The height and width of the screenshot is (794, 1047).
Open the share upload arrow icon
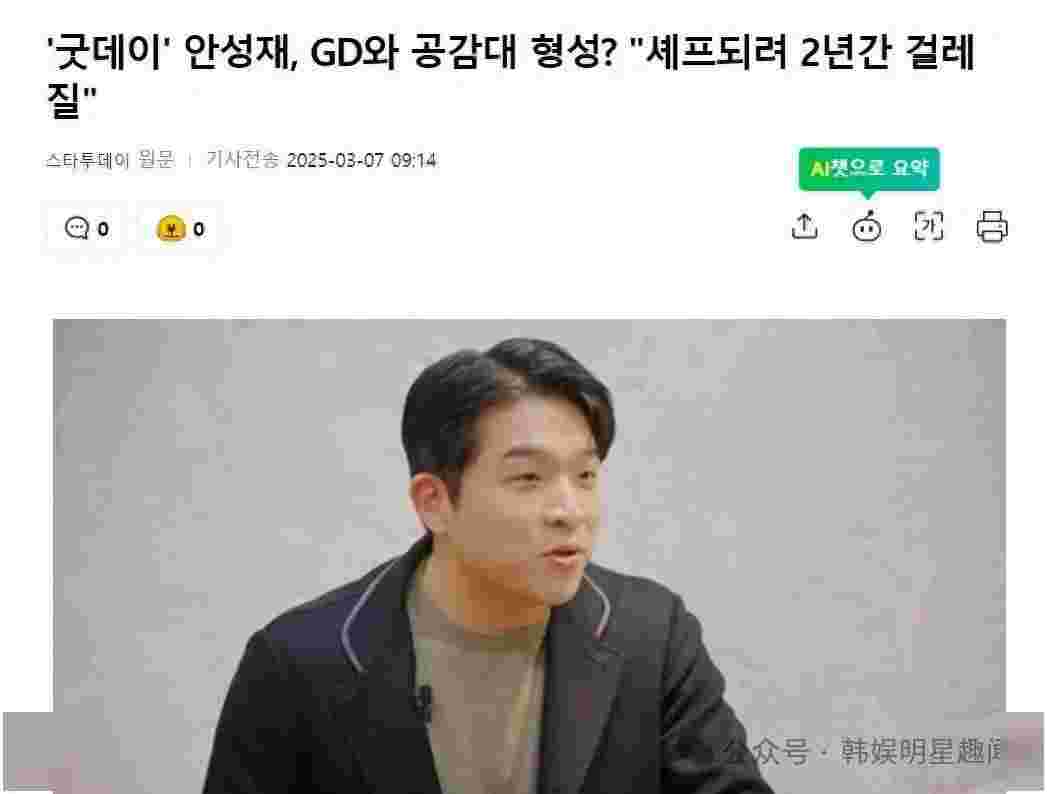click(805, 226)
